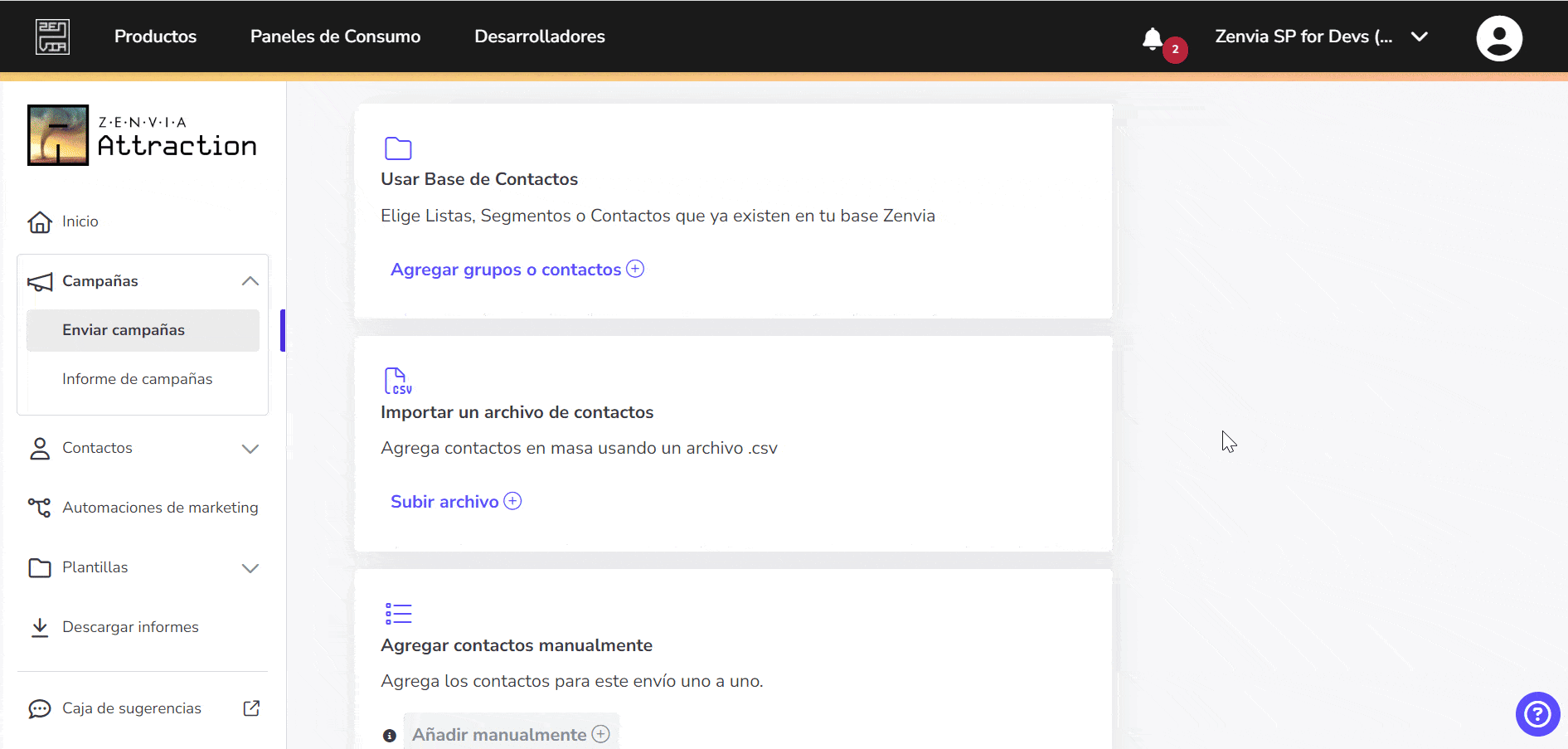Expand the Contactos sidebar section
1568x749 pixels.
click(x=250, y=449)
